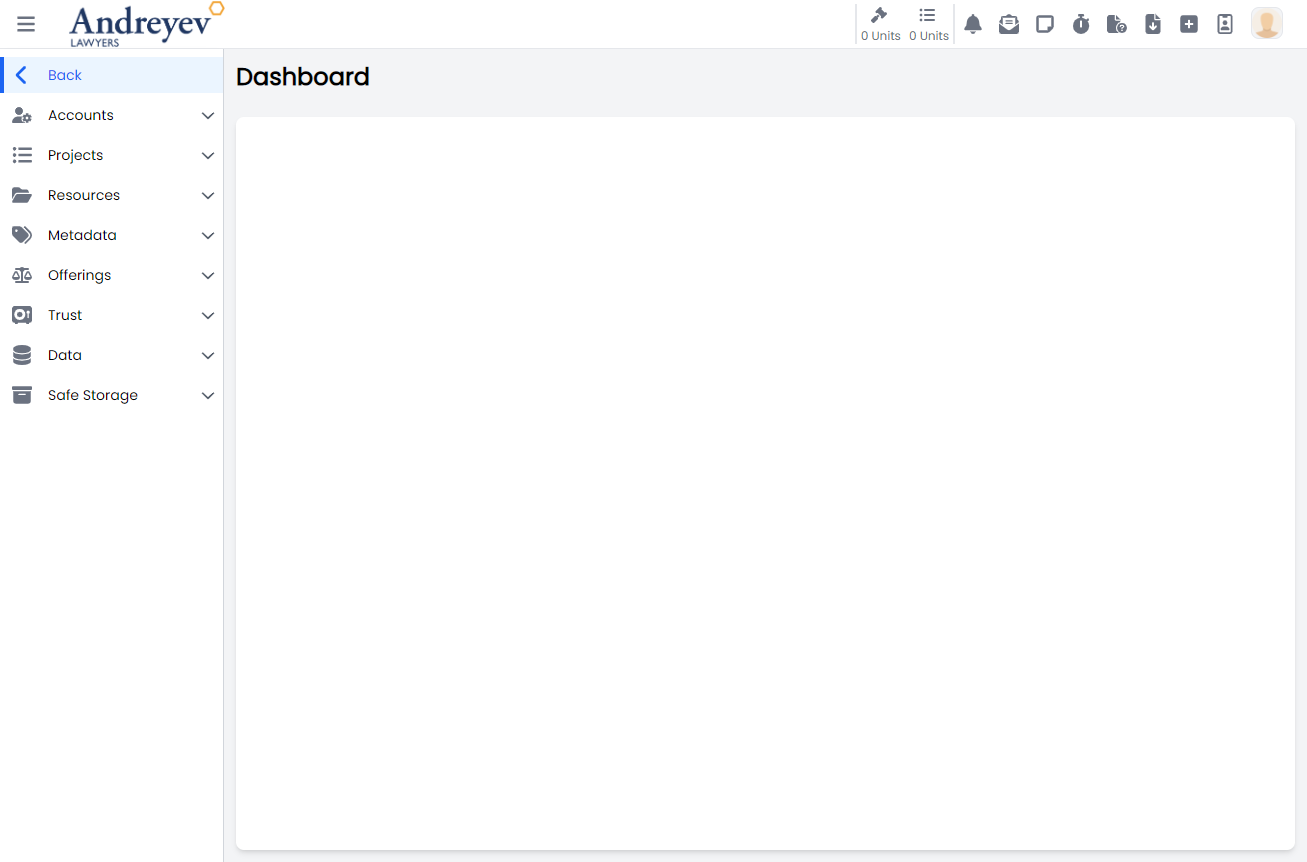Open the notifications bell
The width and height of the screenshot is (1307, 862).
[x=973, y=24]
